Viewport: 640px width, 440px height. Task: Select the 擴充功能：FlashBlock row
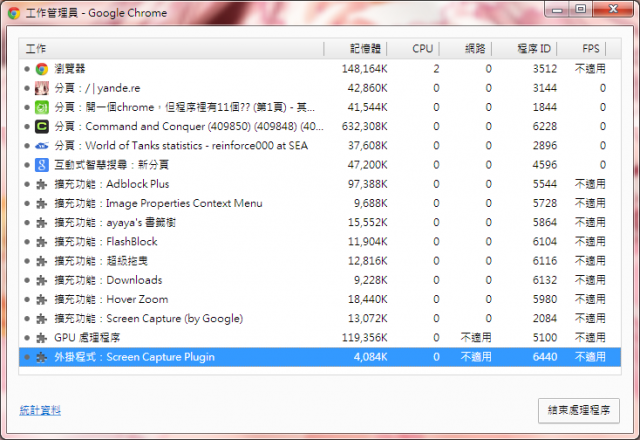(x=320, y=242)
